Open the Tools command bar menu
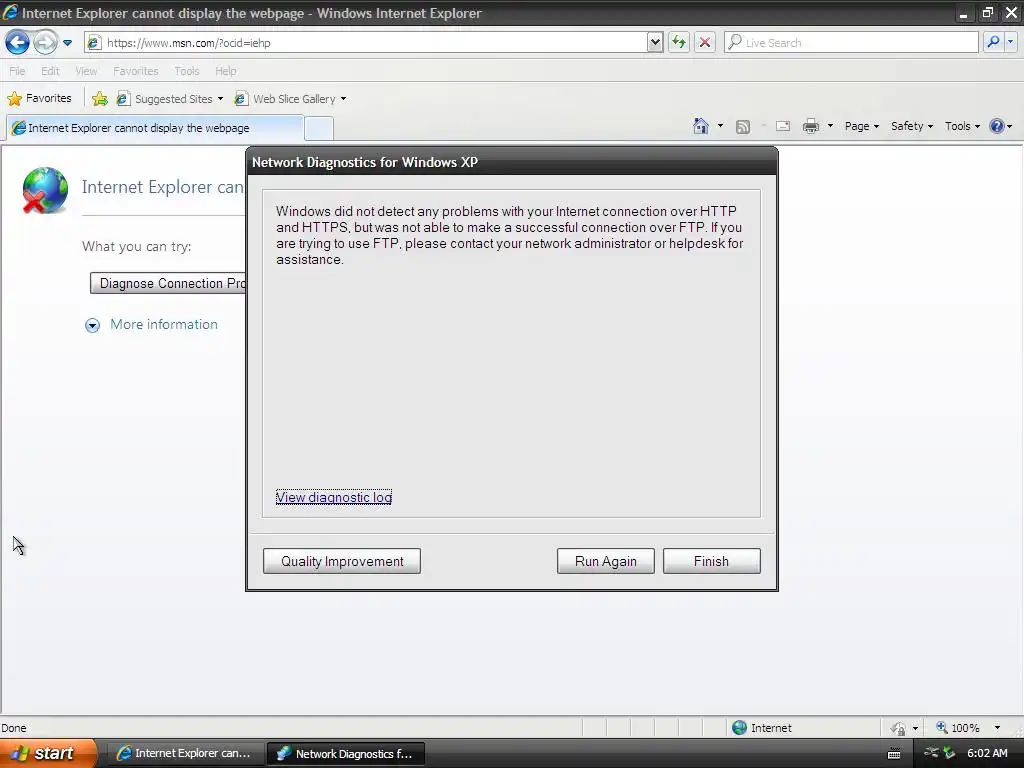 click(x=962, y=126)
